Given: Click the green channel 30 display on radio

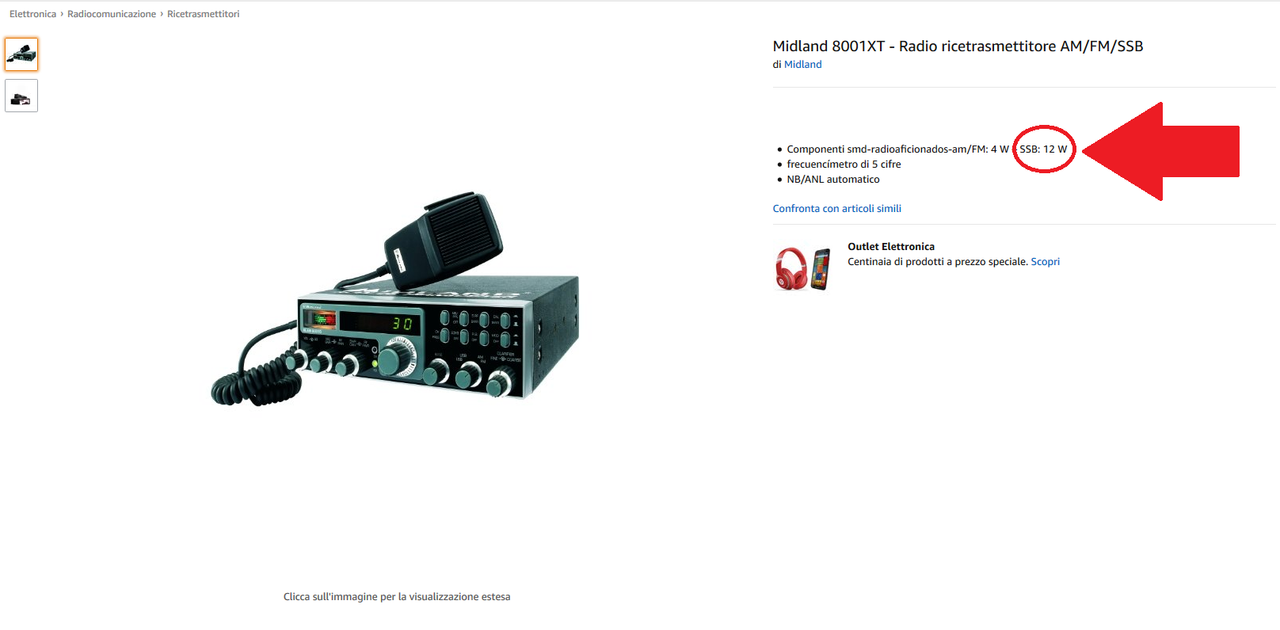Looking at the screenshot, I should tap(403, 324).
